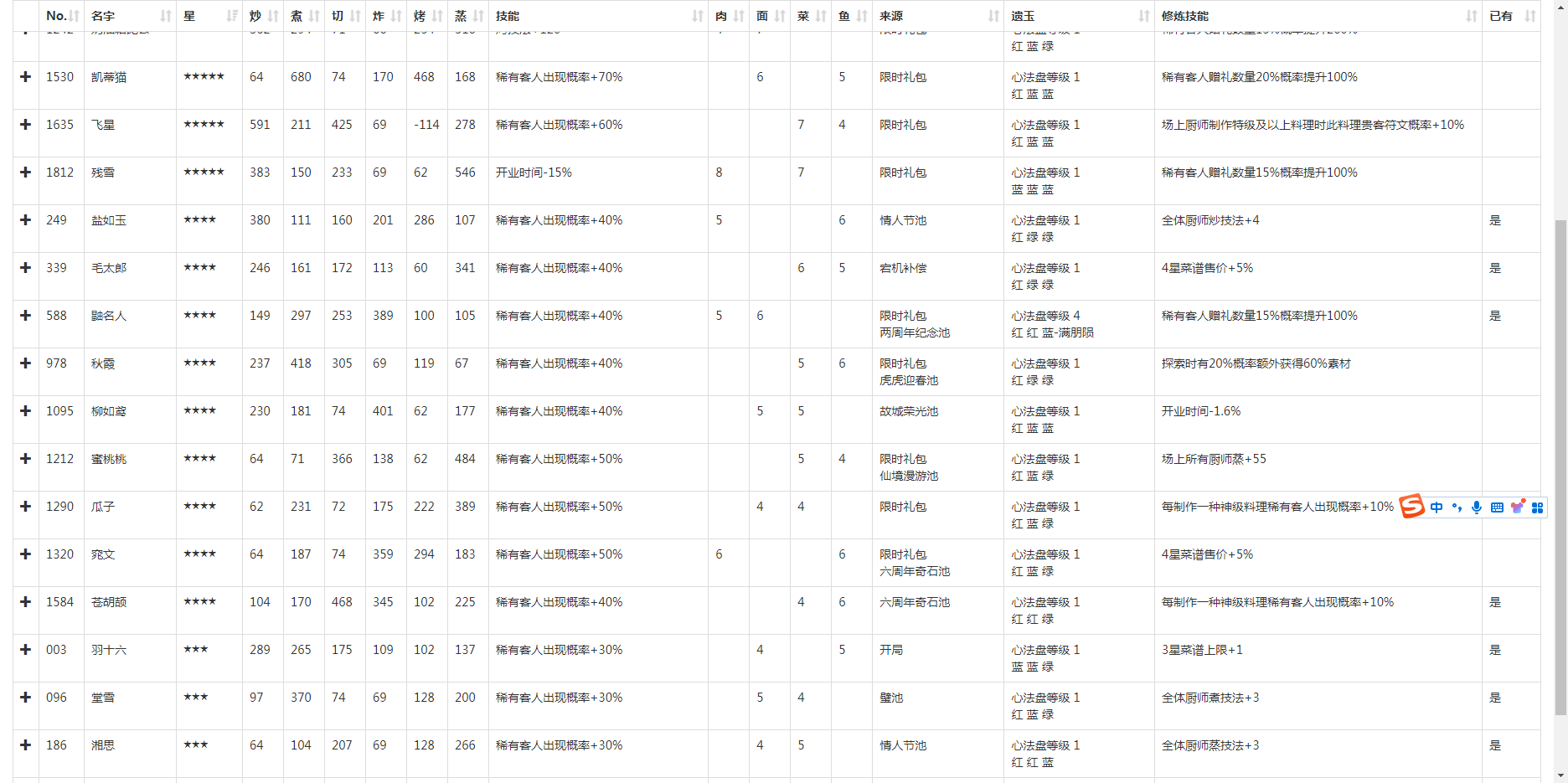The image size is (1568, 783).
Task: Expand row 339 毛太郎 details
Action: (x=26, y=268)
